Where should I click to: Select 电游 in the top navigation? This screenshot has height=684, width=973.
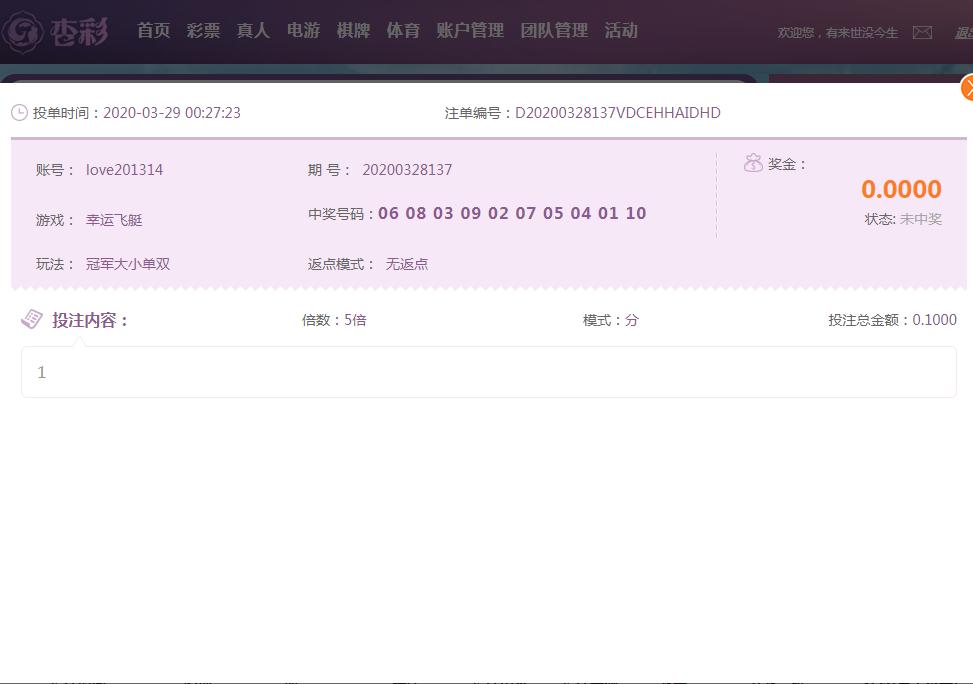point(303,31)
